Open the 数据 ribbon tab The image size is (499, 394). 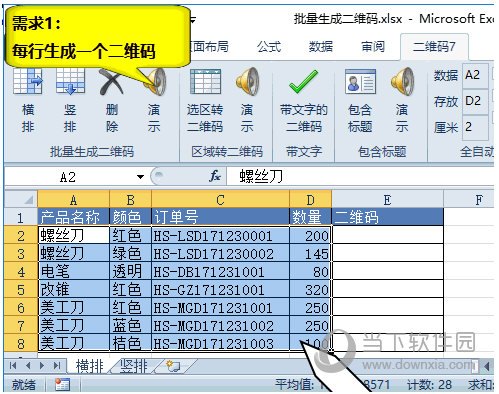[x=320, y=47]
